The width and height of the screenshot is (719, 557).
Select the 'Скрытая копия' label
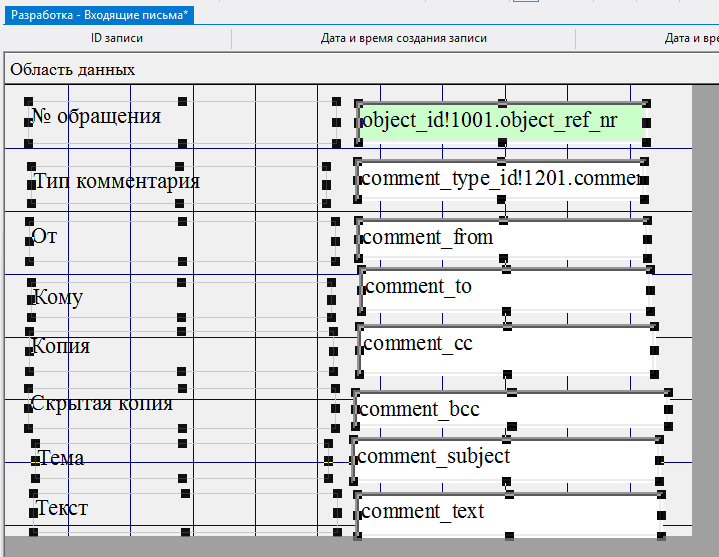pyautogui.click(x=102, y=404)
